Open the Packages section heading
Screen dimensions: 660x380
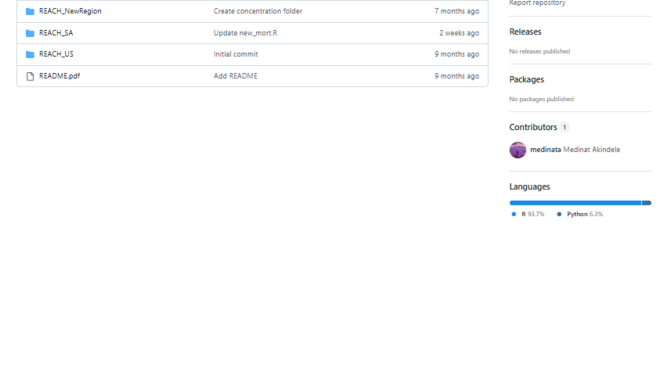527,80
